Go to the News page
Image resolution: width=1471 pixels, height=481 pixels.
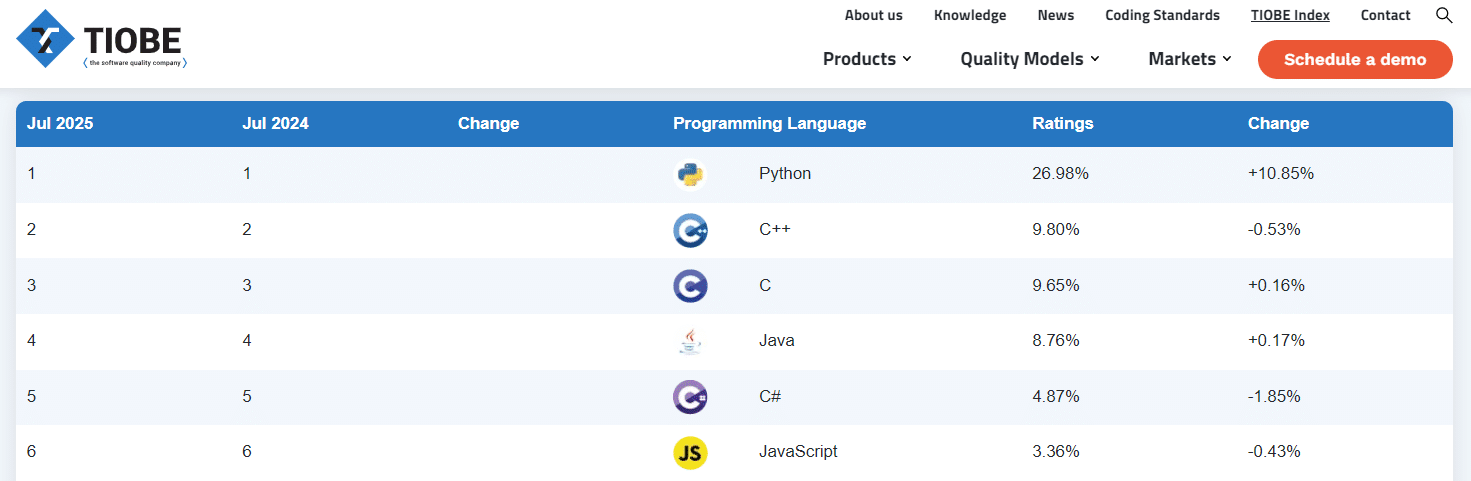(x=1056, y=15)
